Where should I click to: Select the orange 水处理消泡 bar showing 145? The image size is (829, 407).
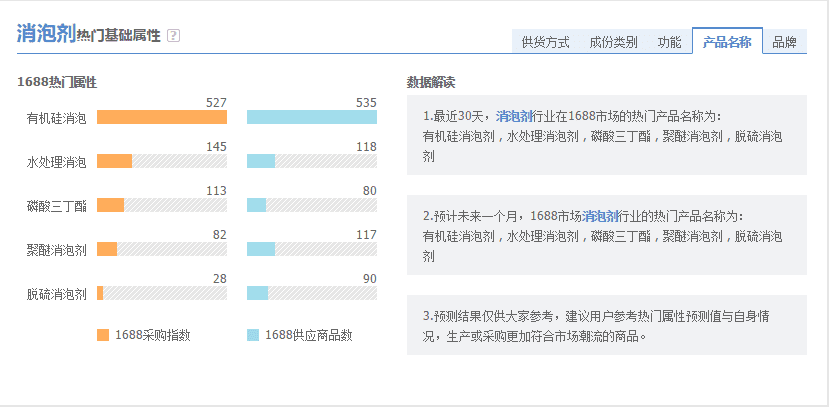(x=115, y=161)
